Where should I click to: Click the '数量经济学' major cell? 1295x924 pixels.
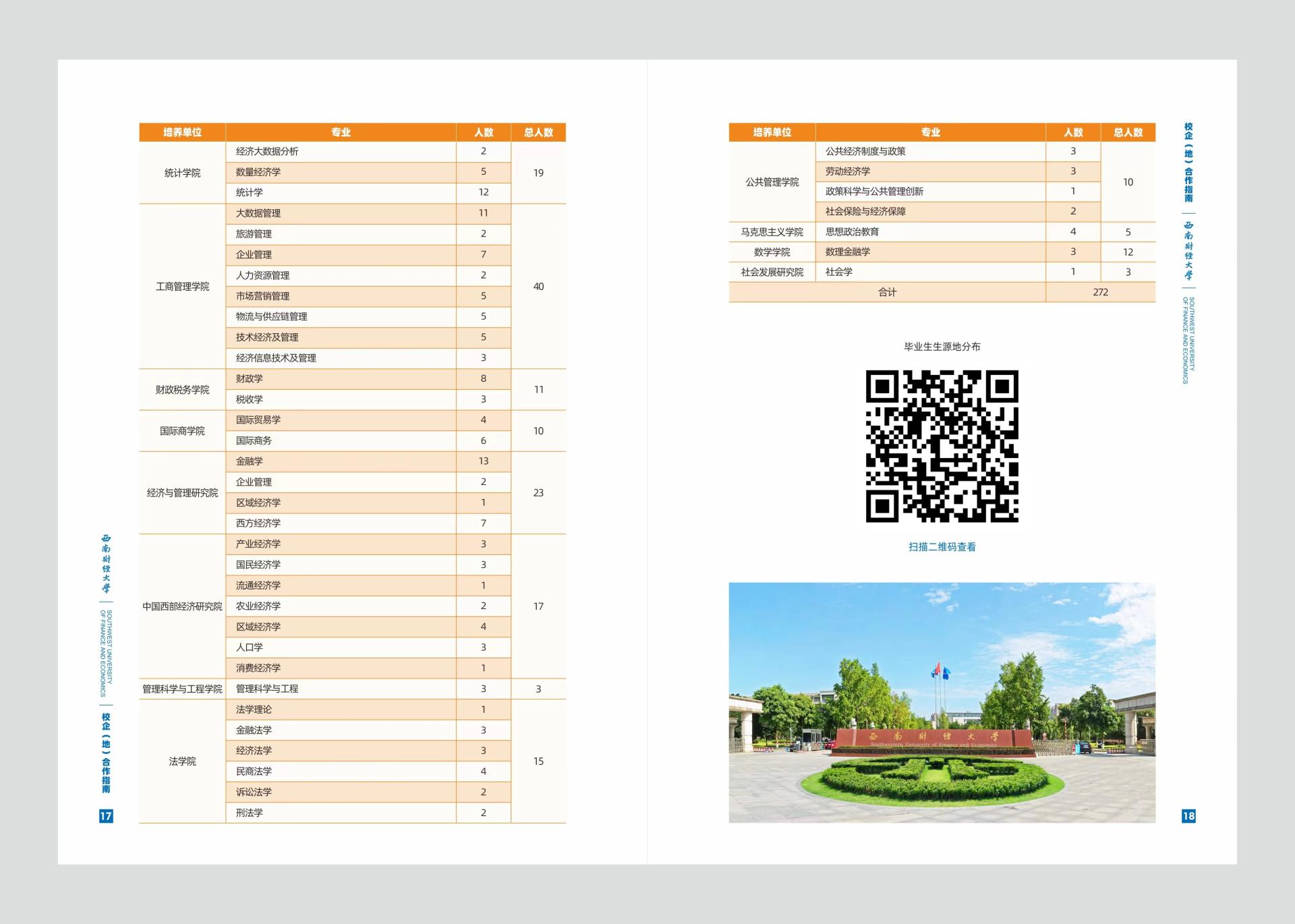click(341, 172)
